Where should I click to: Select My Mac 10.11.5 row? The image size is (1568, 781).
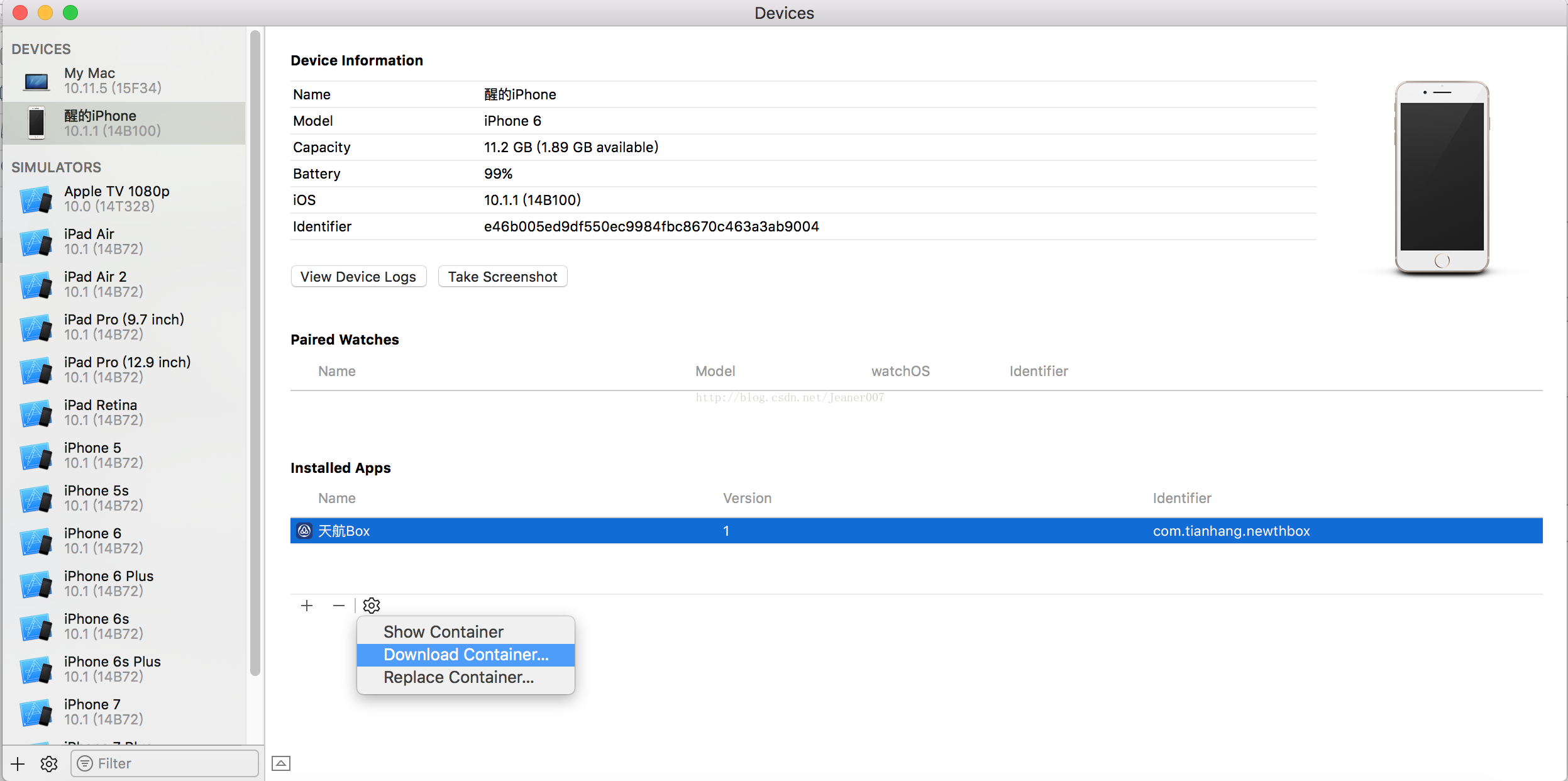click(124, 80)
